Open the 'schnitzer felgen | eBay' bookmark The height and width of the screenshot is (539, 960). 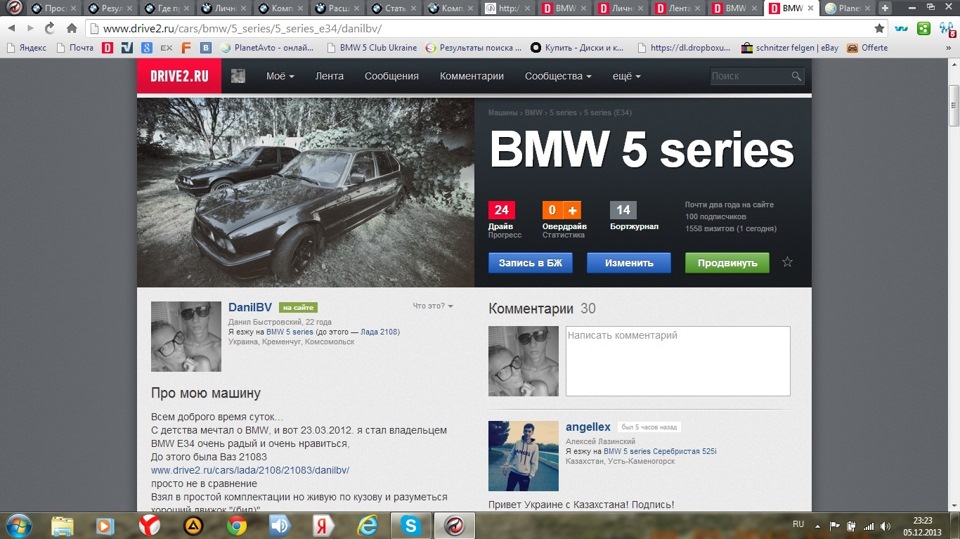pyautogui.click(x=790, y=48)
